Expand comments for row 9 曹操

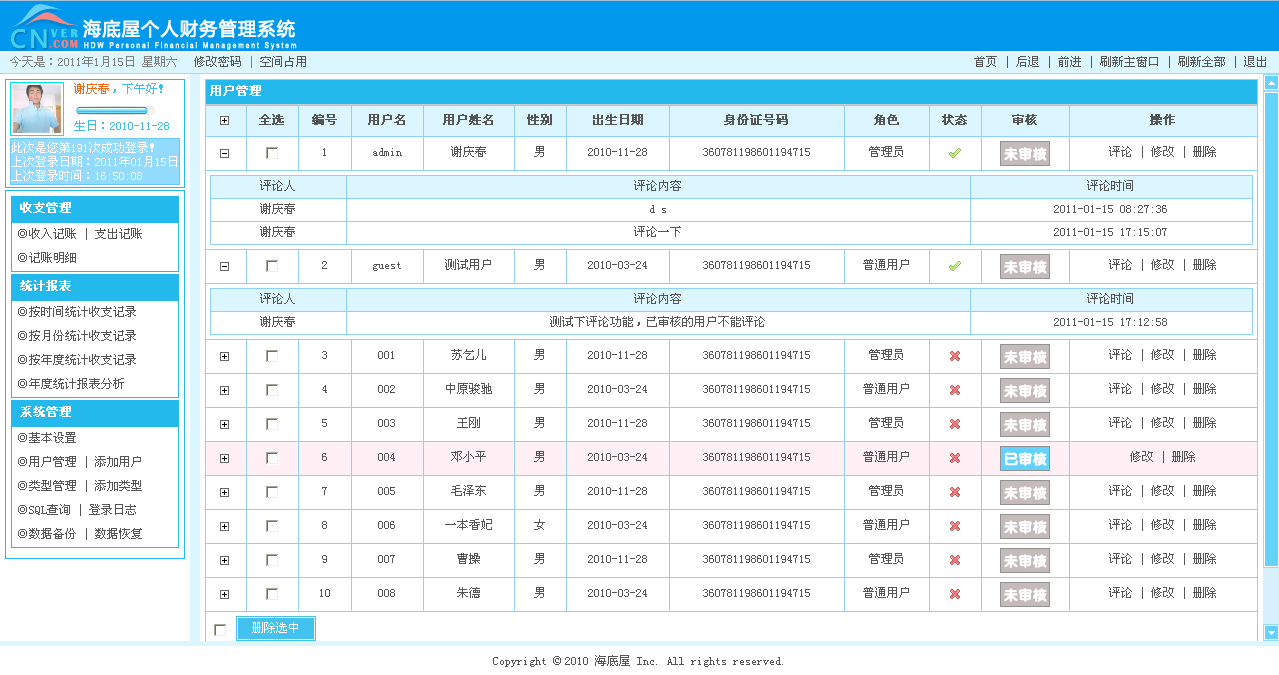[x=224, y=561]
